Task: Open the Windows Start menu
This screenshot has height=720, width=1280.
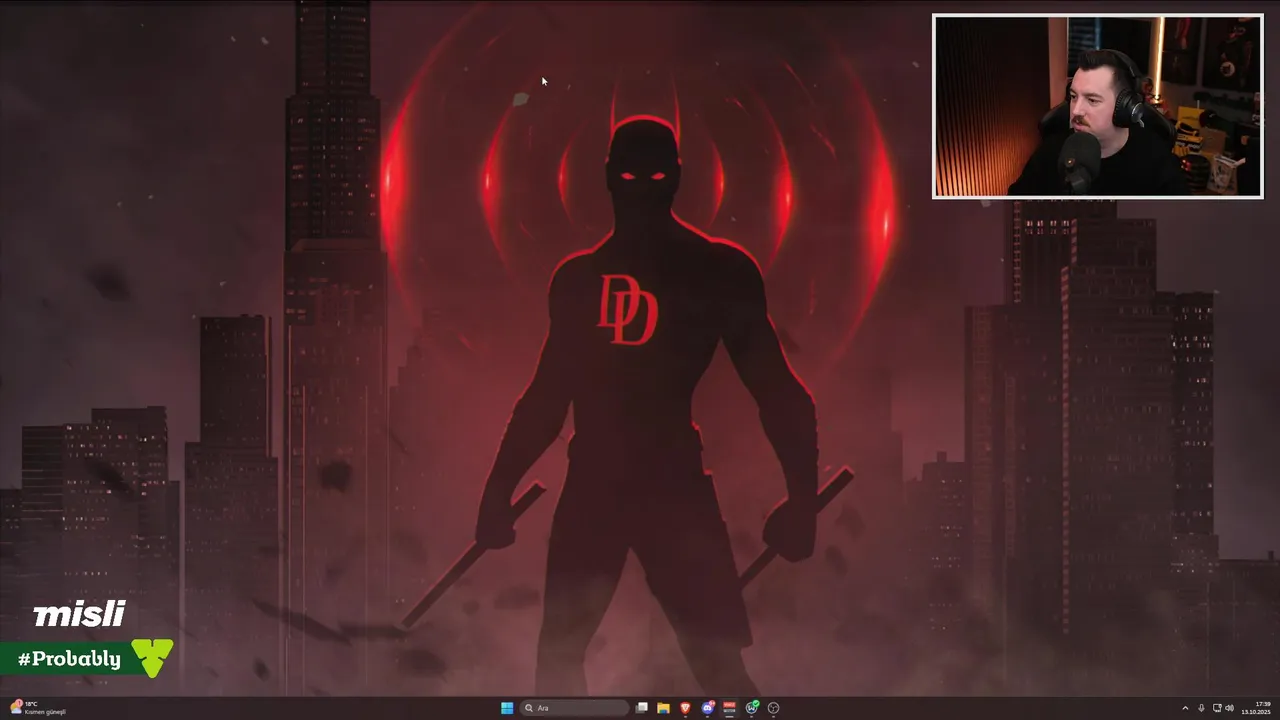Action: [507, 708]
